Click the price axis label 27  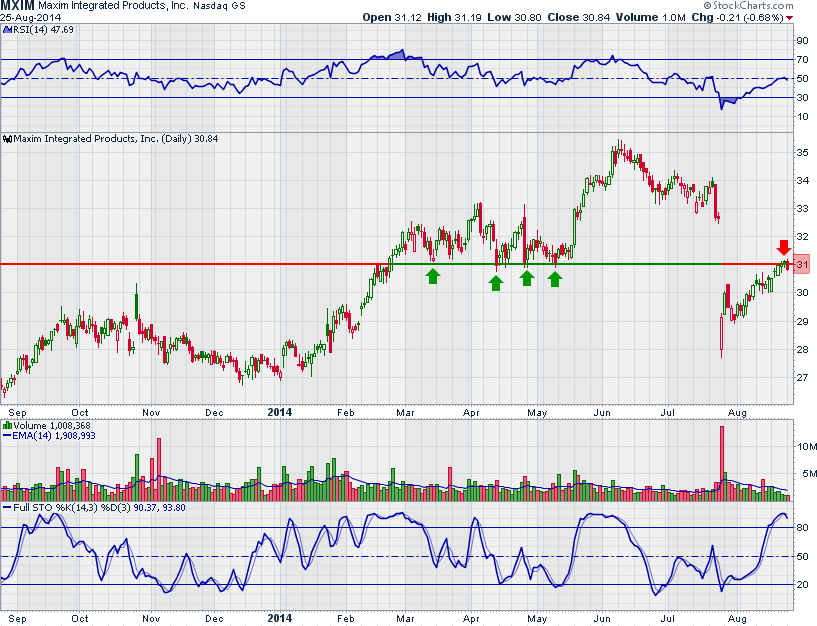(x=802, y=377)
